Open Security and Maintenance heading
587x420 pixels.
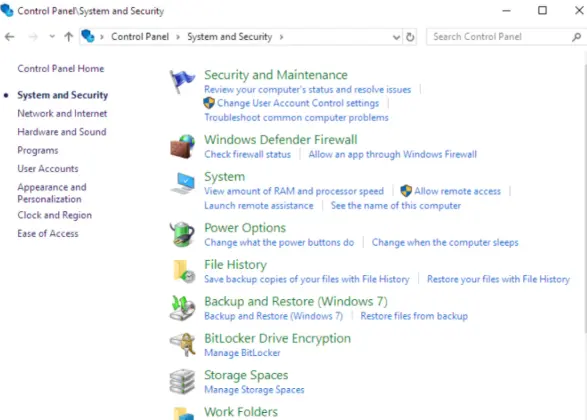[276, 75]
